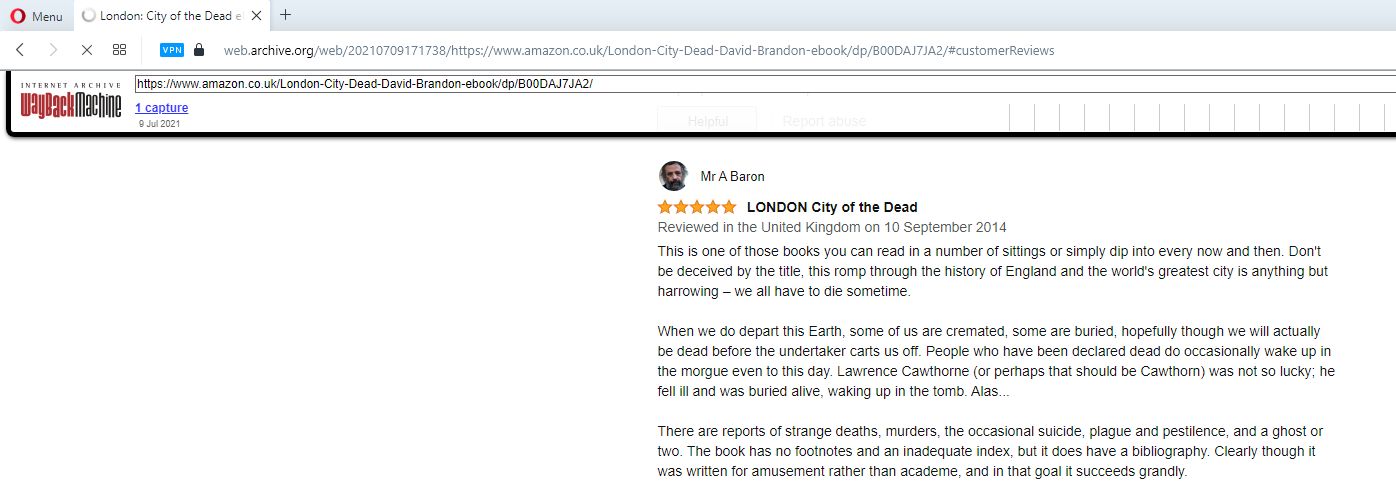Close the London: City of the Dead tab
This screenshot has width=1396, height=485.
256,16
